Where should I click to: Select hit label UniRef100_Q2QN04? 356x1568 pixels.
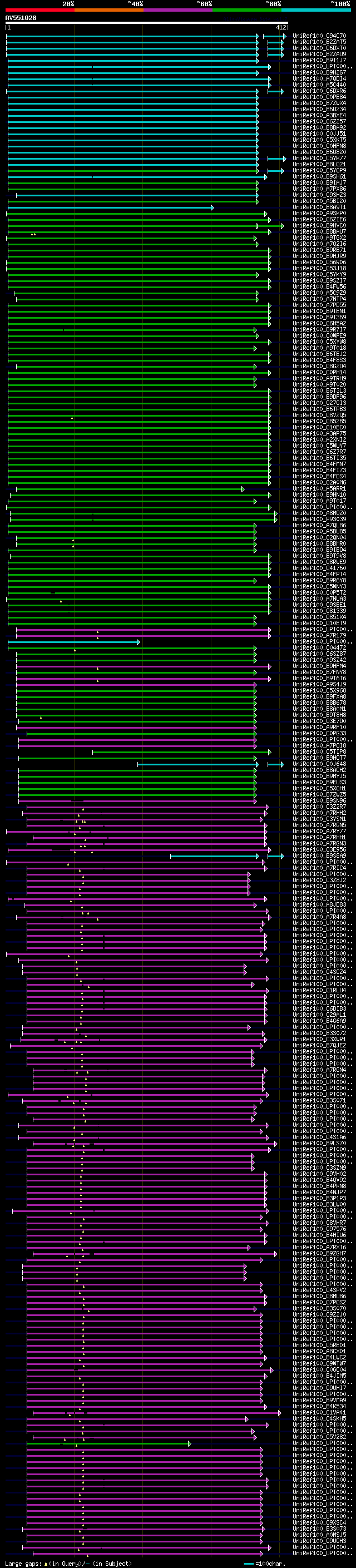coord(319,537)
